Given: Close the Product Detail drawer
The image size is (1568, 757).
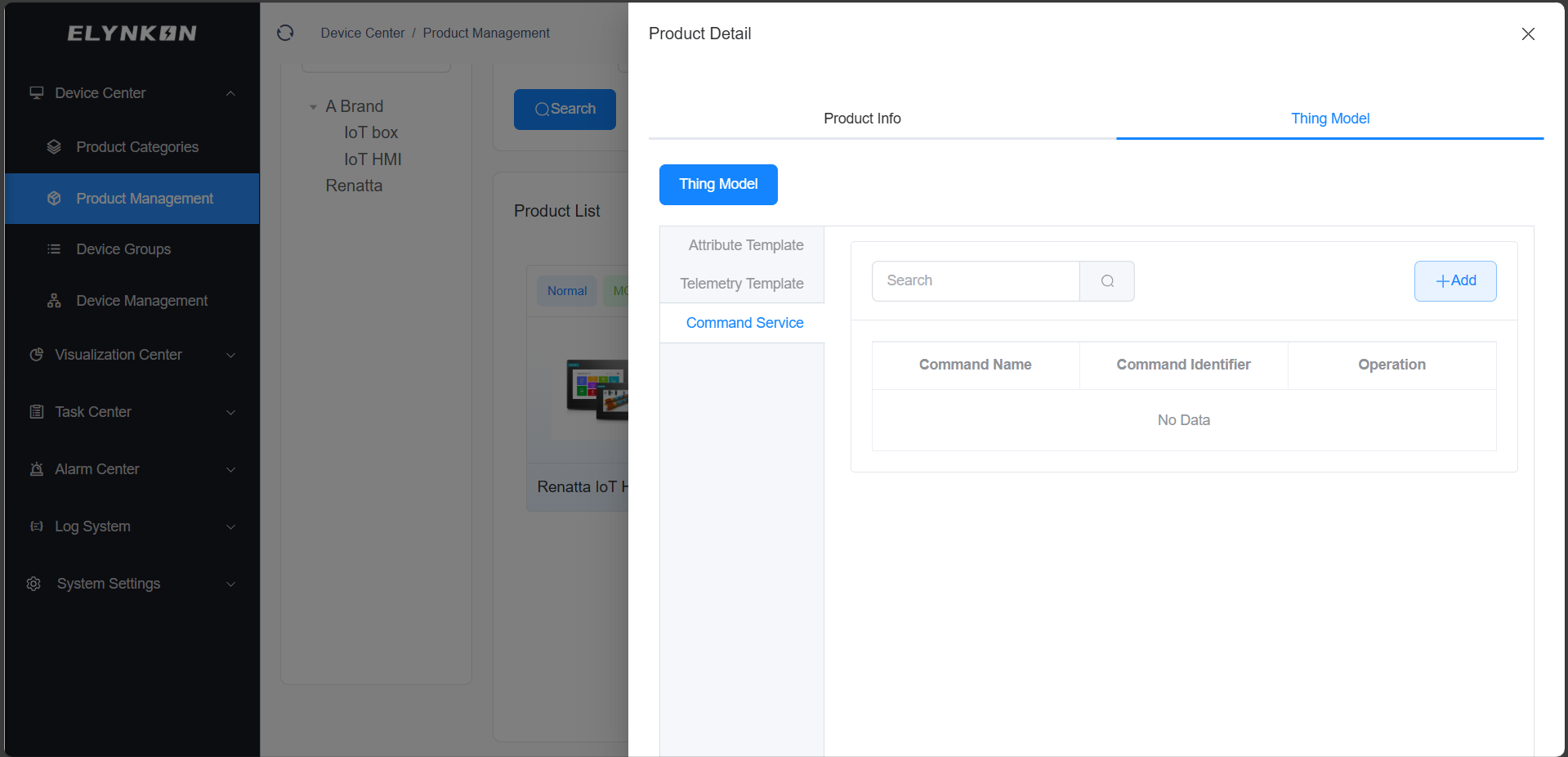Looking at the screenshot, I should pyautogui.click(x=1528, y=34).
